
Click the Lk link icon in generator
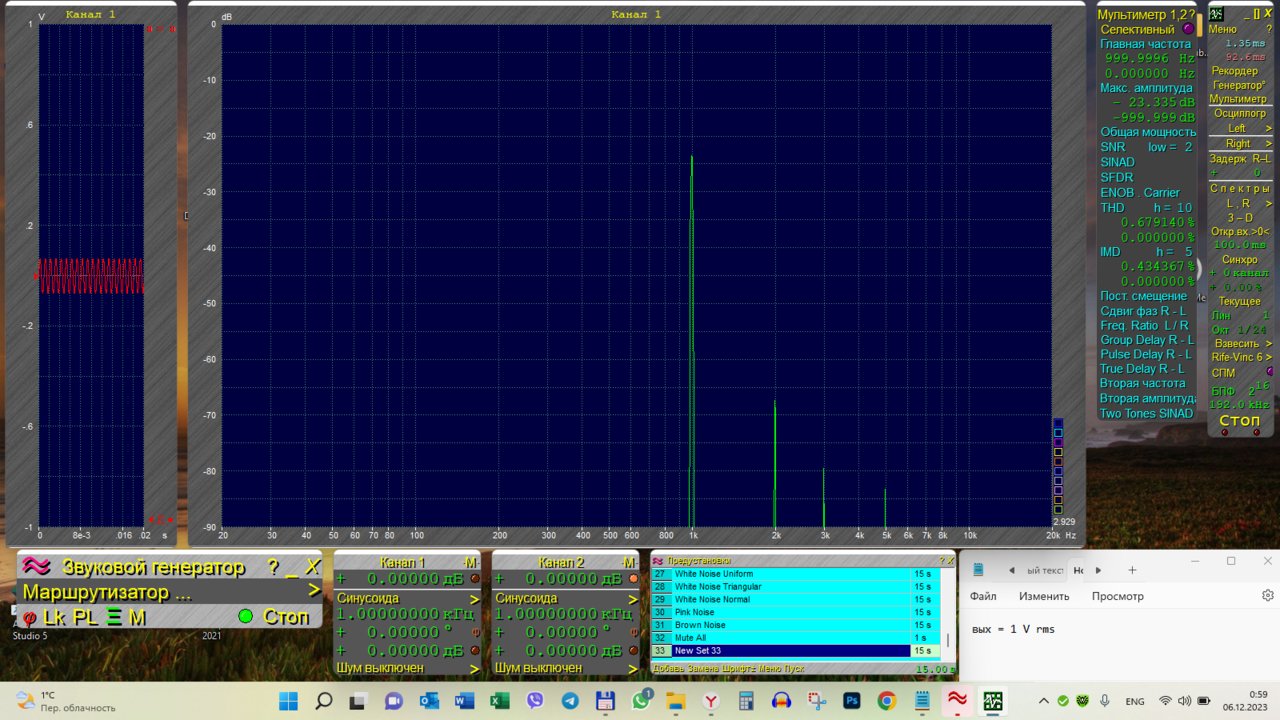(x=54, y=618)
